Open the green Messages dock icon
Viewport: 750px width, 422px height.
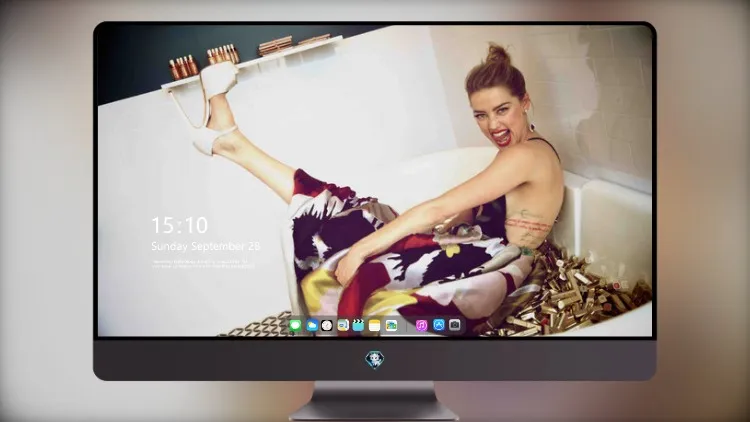click(x=295, y=325)
